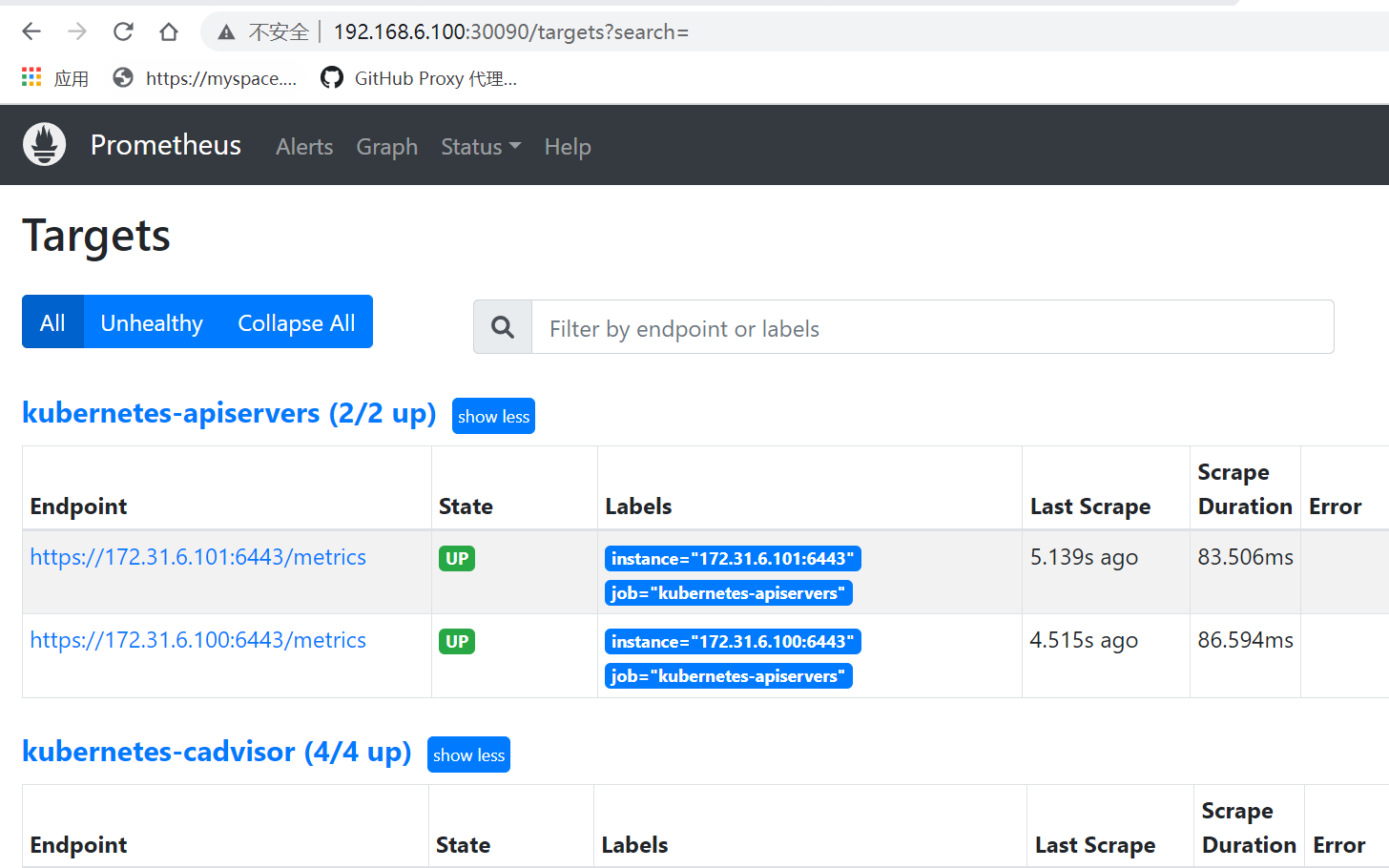The image size is (1389, 868).
Task: Open the Alerts page
Action: pos(304,147)
